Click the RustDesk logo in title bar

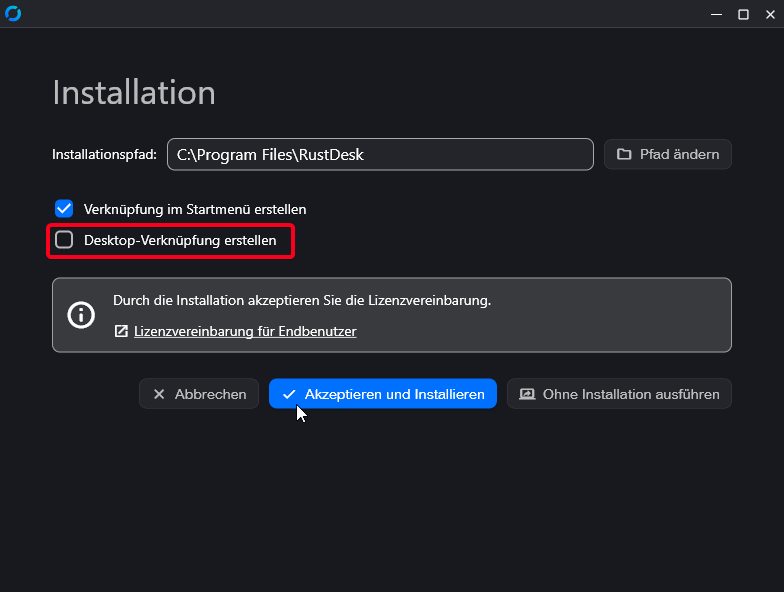coord(13,14)
